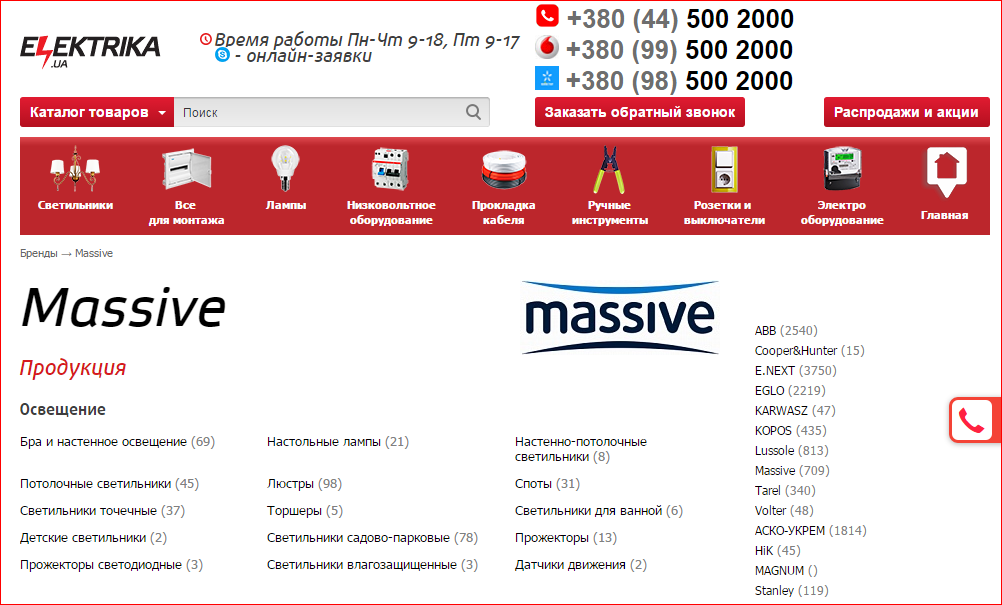The height and width of the screenshot is (605, 1002).
Task: Select the Ручные инструменты menu label
Action: (x=610, y=213)
